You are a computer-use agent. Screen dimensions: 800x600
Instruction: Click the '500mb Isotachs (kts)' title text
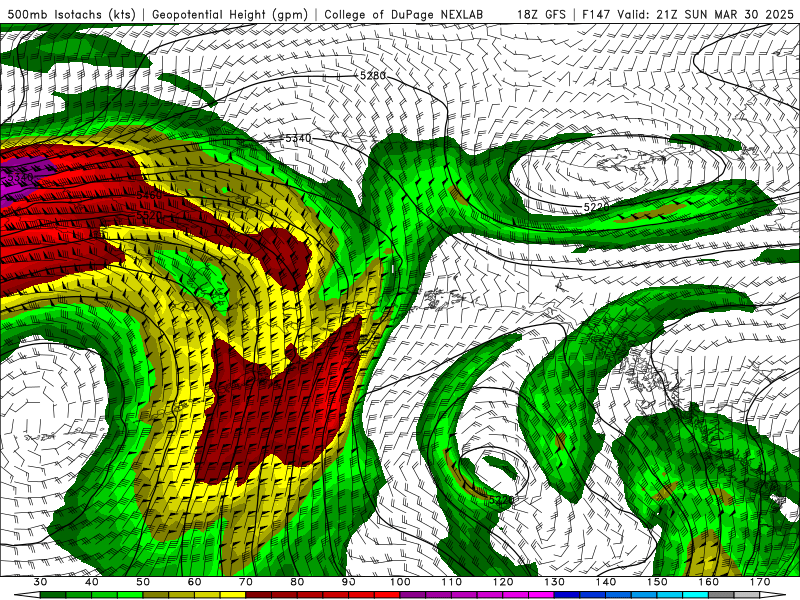click(x=71, y=14)
